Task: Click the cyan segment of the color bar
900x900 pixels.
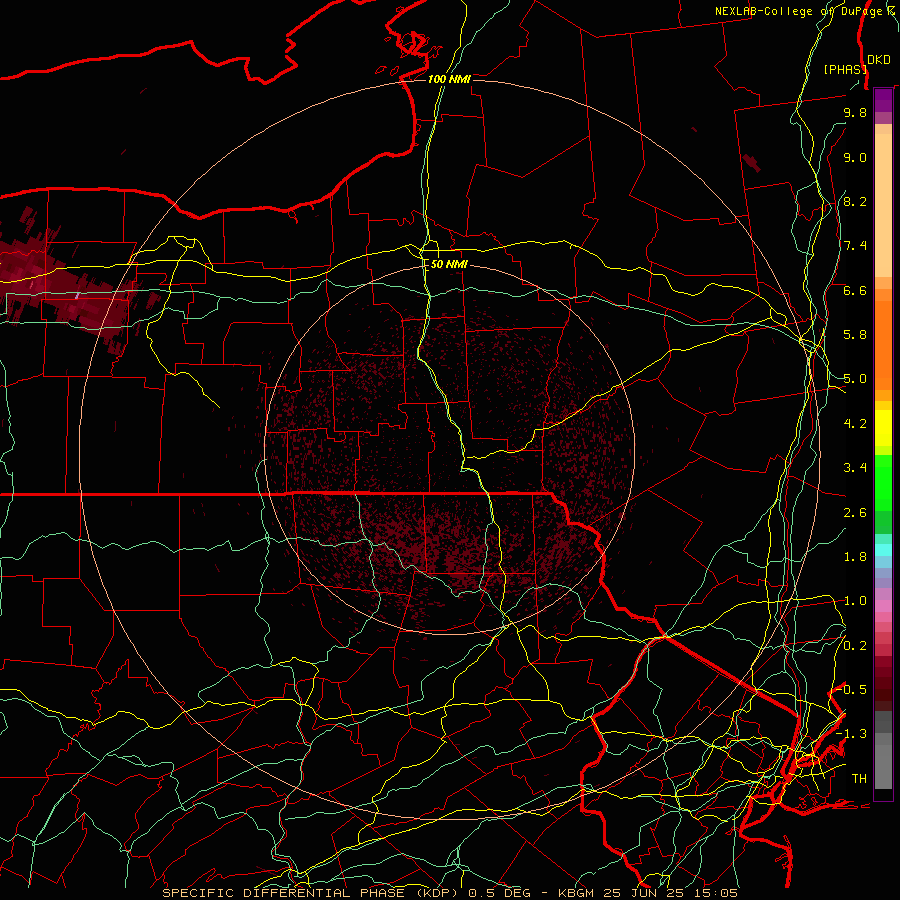Action: point(883,549)
